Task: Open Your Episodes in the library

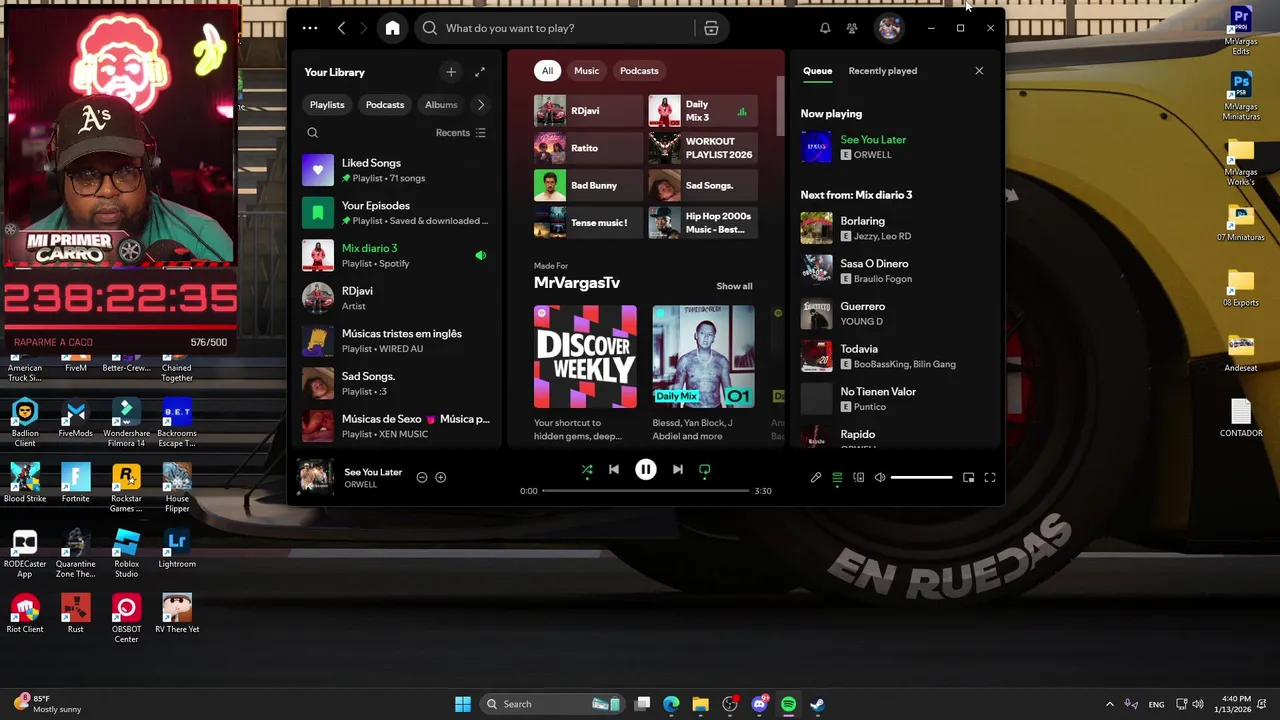Action: pyautogui.click(x=398, y=213)
